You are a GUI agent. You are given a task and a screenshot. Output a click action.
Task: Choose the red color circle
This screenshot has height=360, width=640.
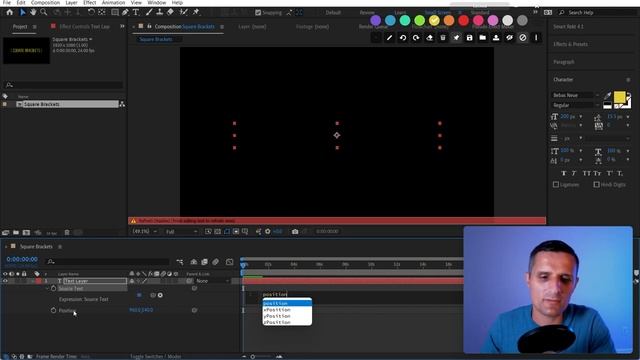click(x=464, y=20)
